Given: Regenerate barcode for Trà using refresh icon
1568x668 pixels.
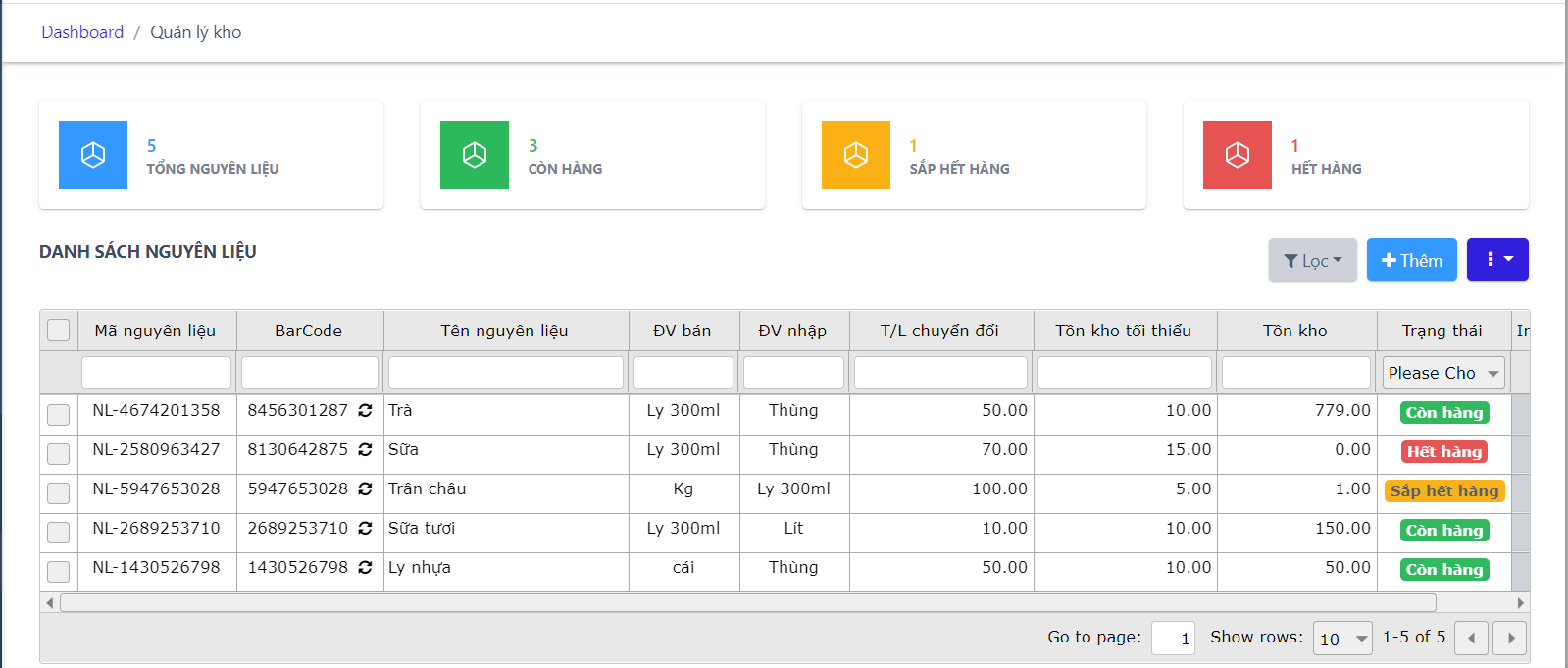Looking at the screenshot, I should point(365,411).
